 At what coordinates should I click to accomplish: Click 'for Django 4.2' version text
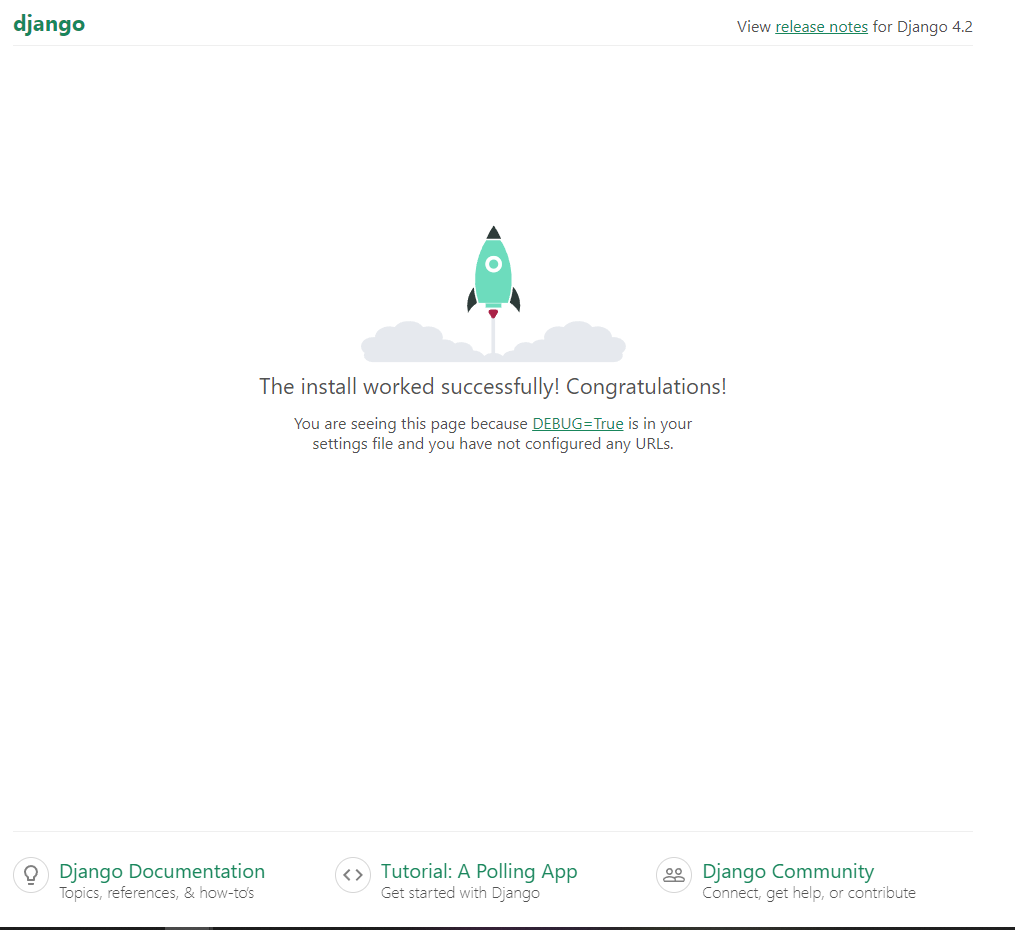point(922,27)
